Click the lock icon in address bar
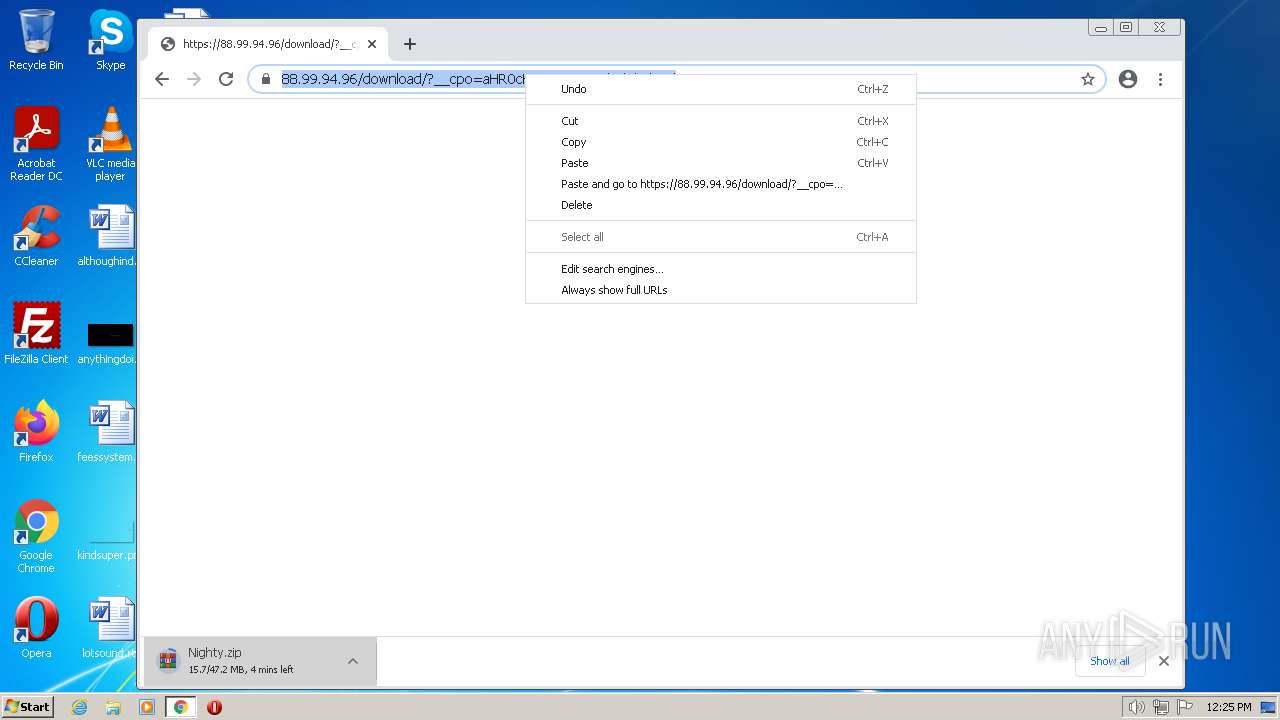 point(265,79)
